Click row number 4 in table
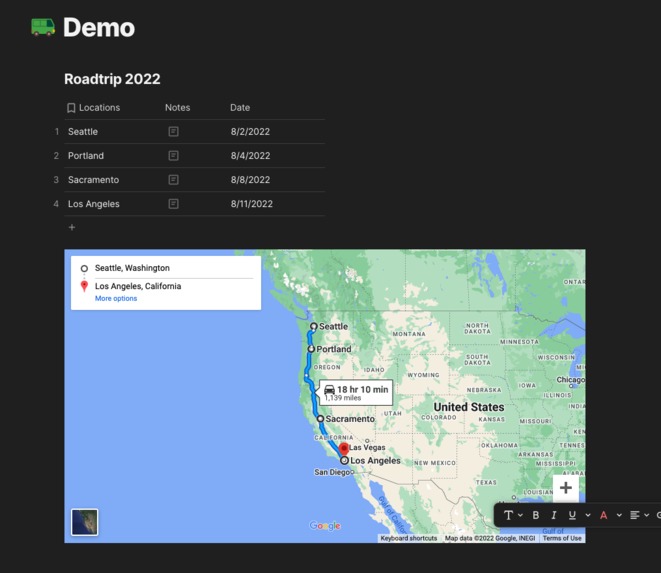 click(56, 204)
